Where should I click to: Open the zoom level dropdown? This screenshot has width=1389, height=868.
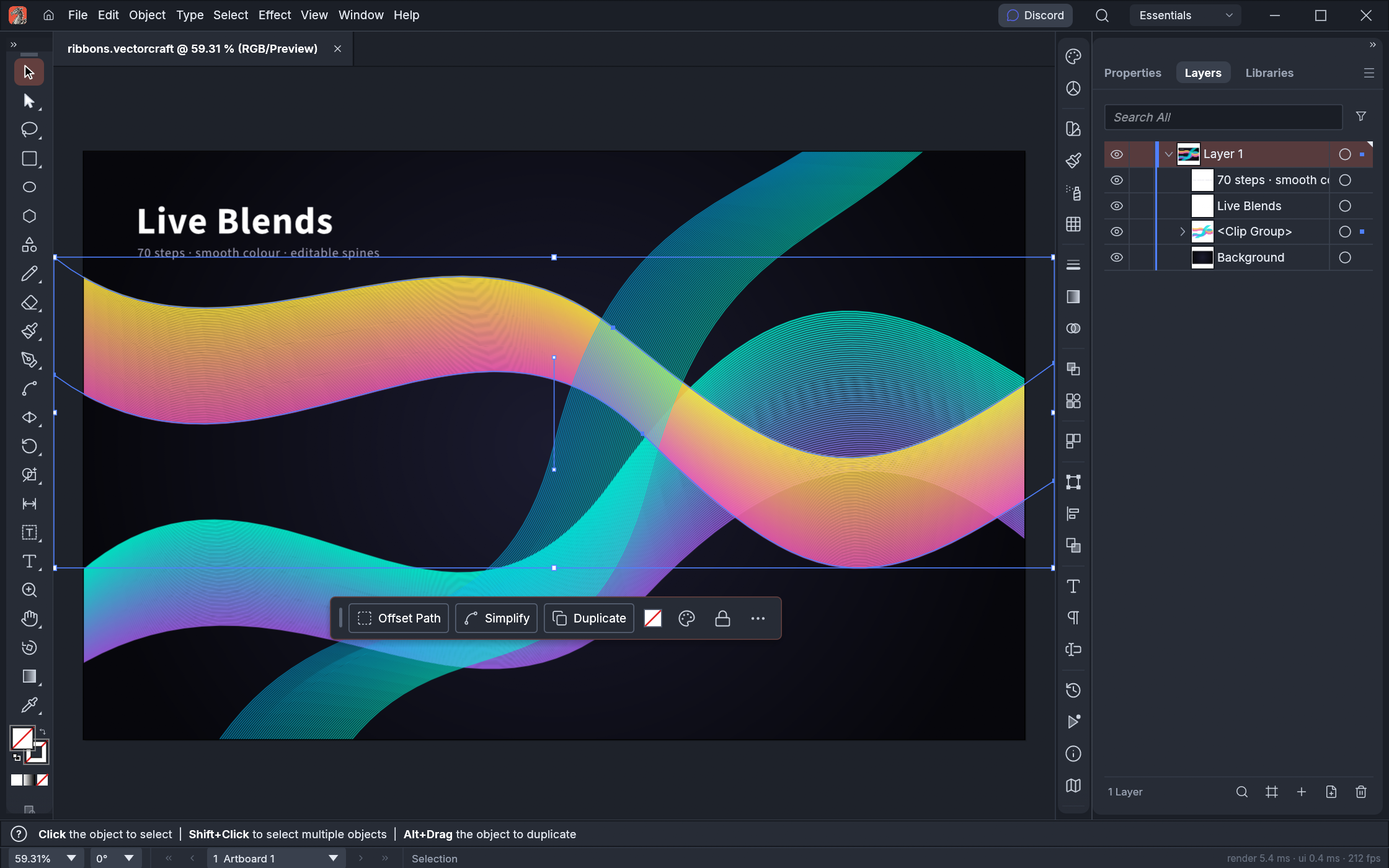[71, 858]
